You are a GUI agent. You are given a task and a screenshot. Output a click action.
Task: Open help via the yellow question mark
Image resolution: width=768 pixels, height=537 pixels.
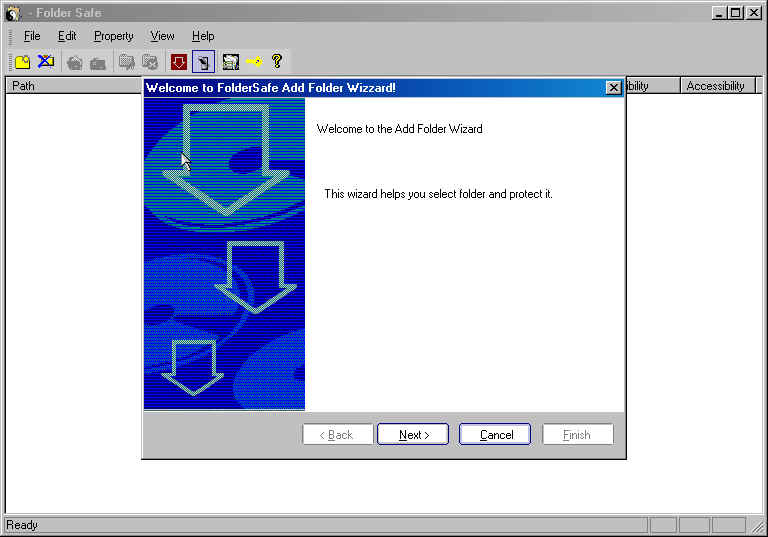[277, 61]
